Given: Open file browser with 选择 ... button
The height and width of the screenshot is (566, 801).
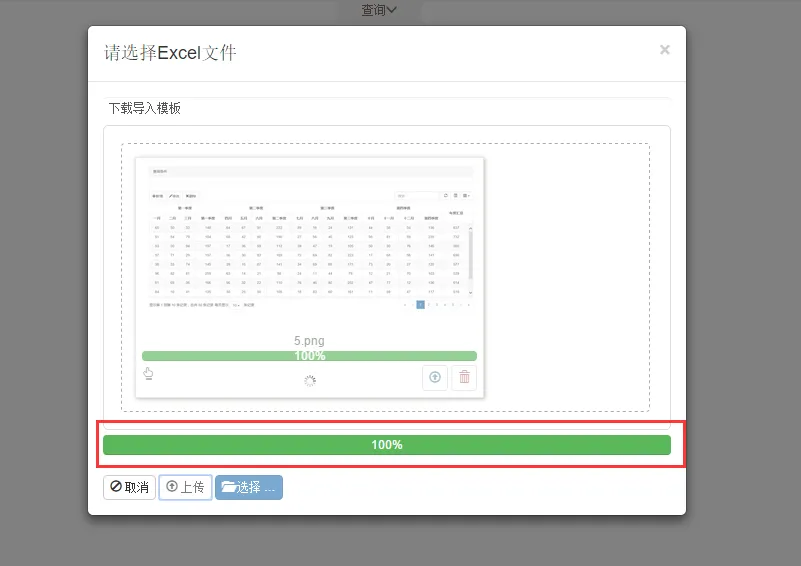Looking at the screenshot, I should tap(249, 487).
